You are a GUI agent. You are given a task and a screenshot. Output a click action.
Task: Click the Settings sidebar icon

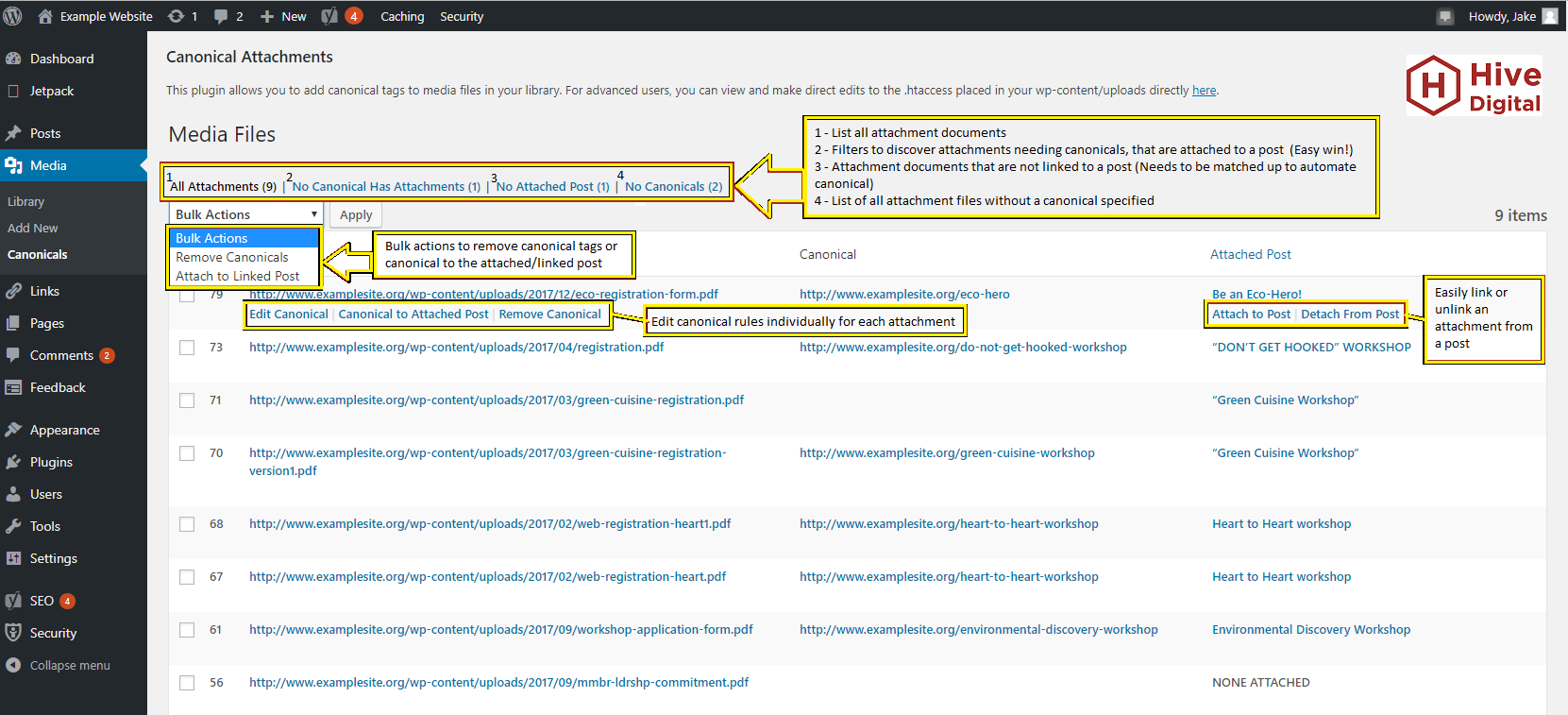click(13, 558)
